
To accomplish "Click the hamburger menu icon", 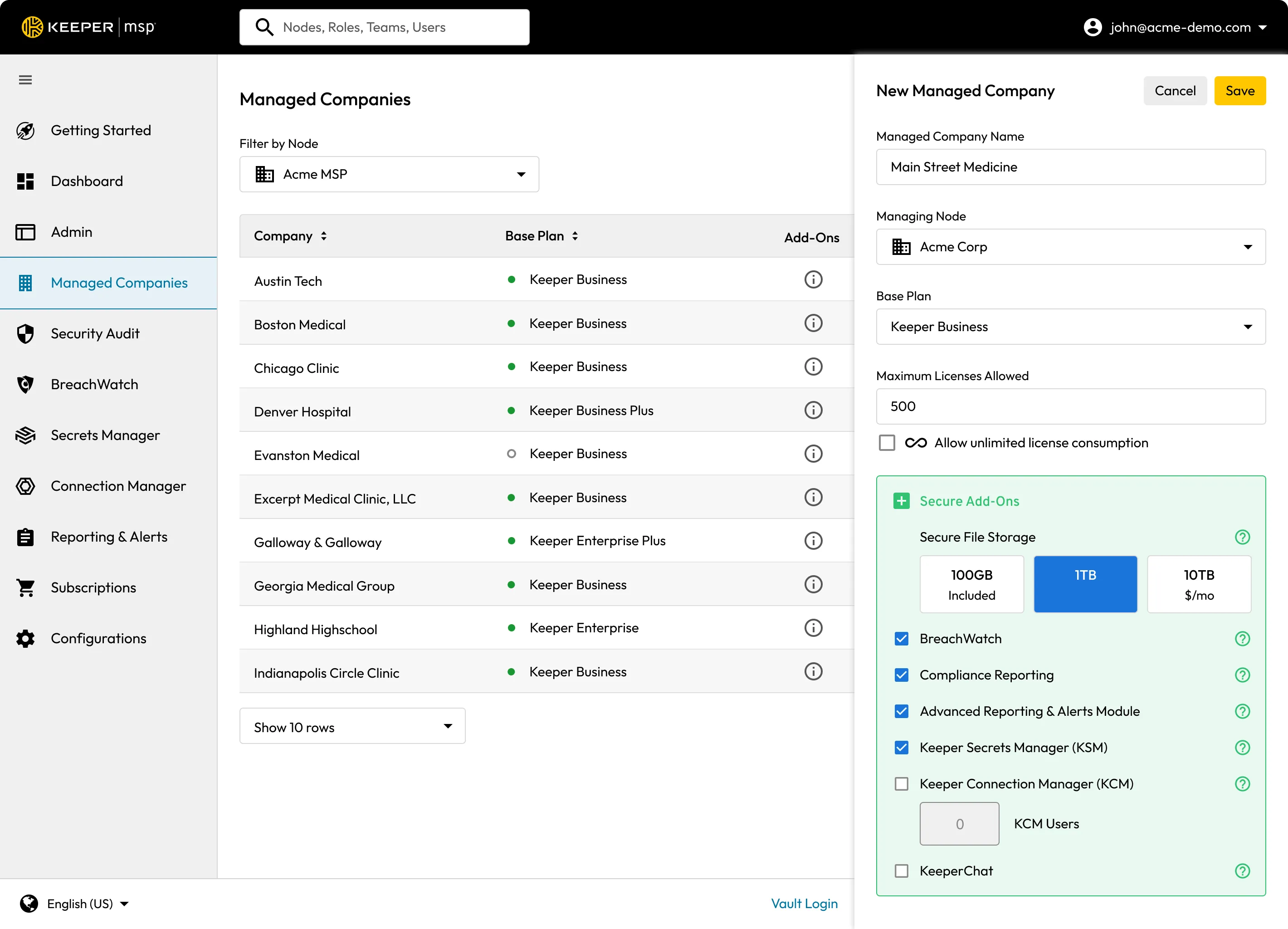I will (25, 80).
